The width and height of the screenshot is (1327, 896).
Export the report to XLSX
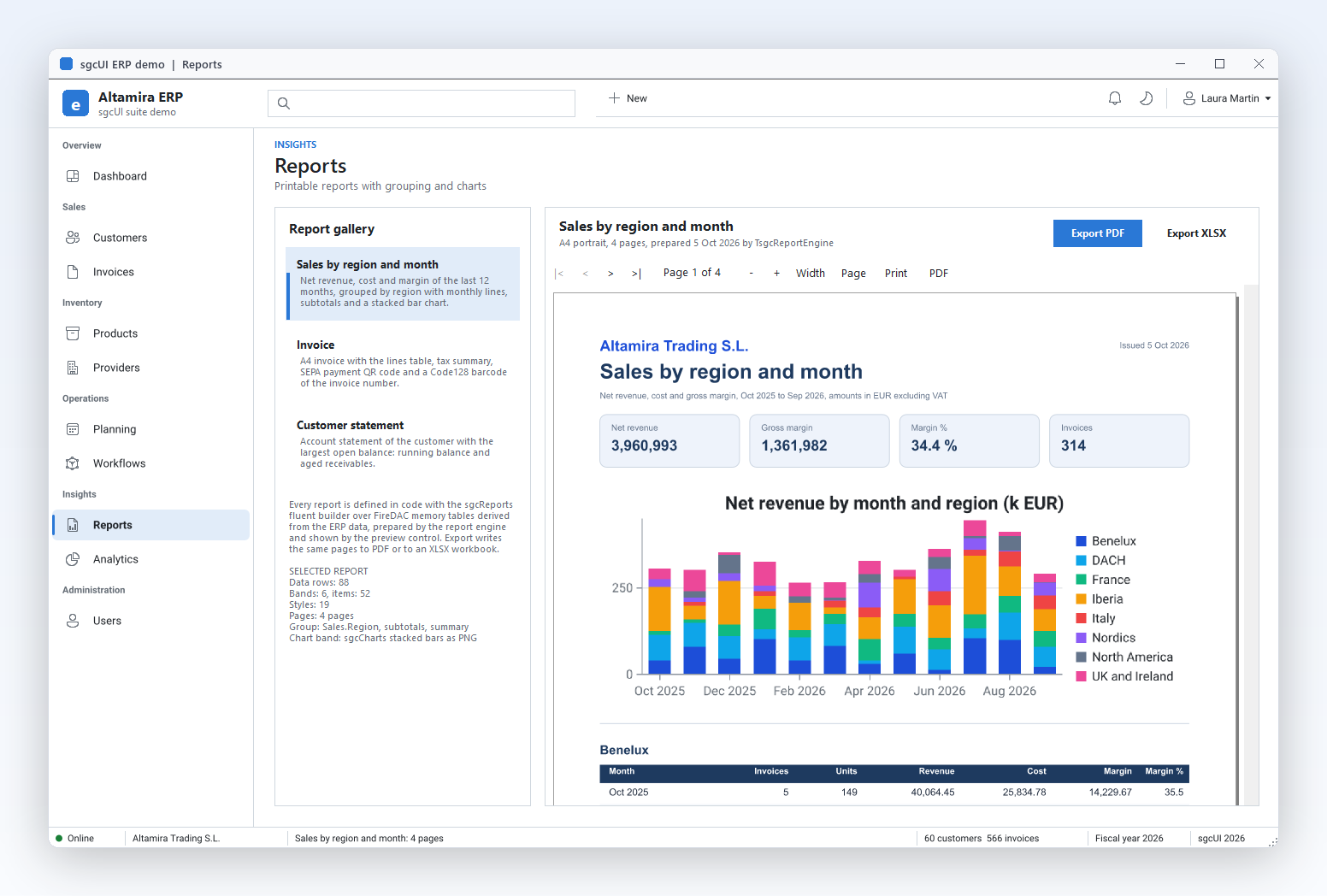[1196, 233]
